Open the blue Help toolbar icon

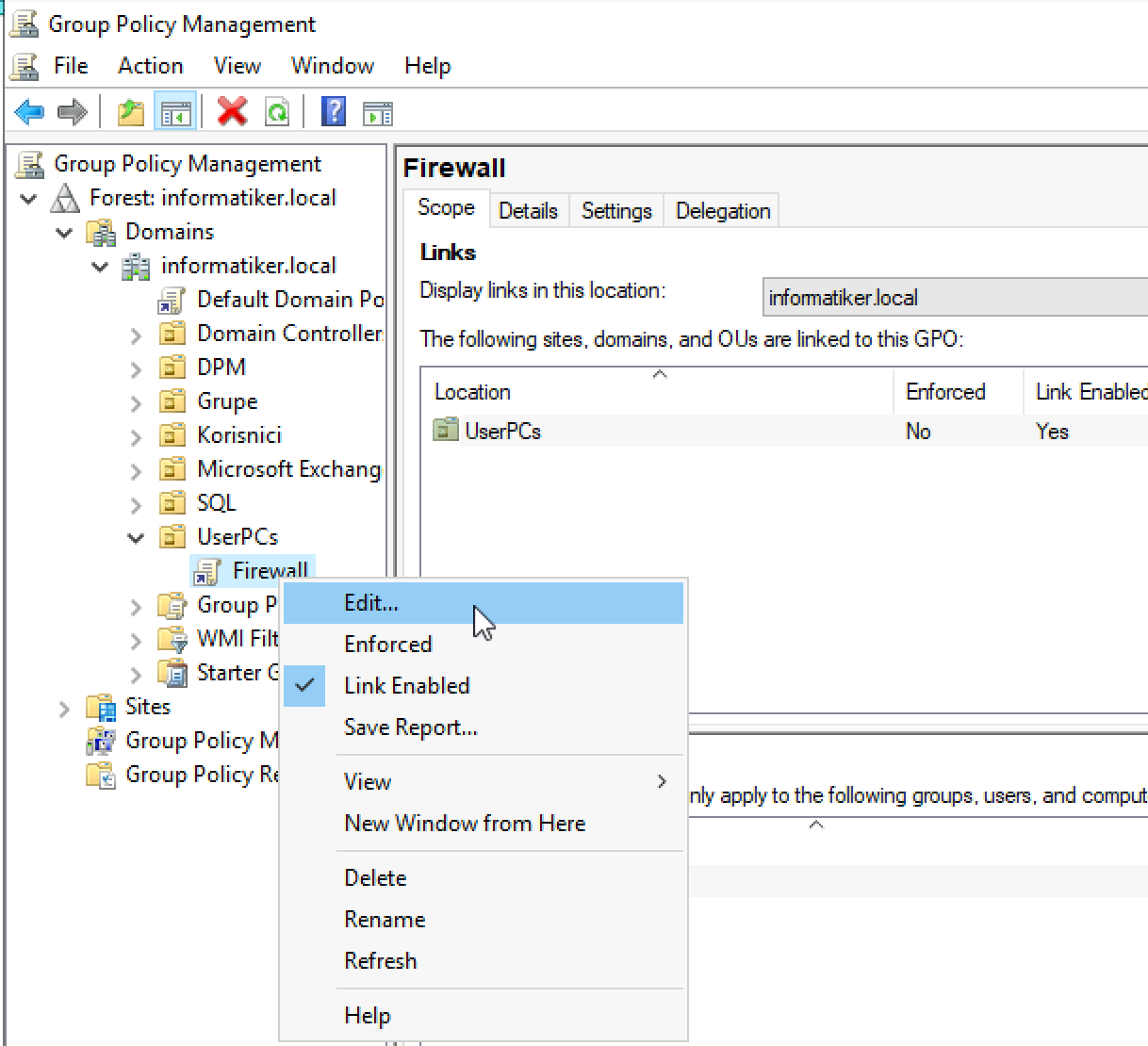[x=334, y=112]
